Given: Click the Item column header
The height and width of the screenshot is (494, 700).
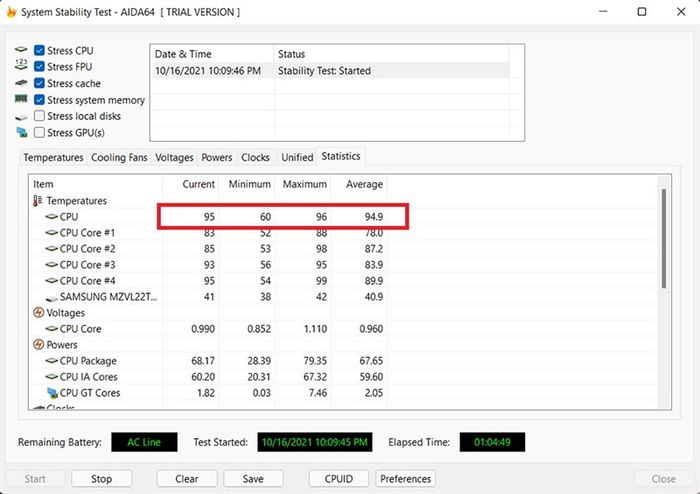Looking at the screenshot, I should (96, 184).
